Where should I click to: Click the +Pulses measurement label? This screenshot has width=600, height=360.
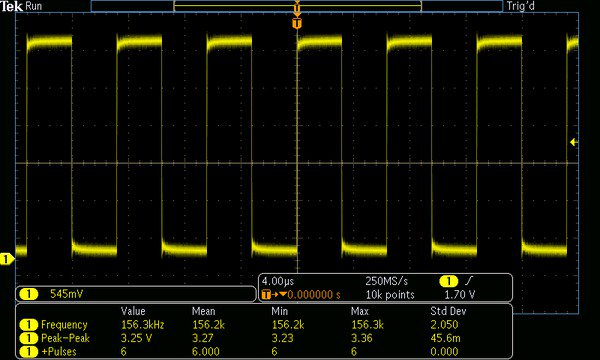point(59,352)
